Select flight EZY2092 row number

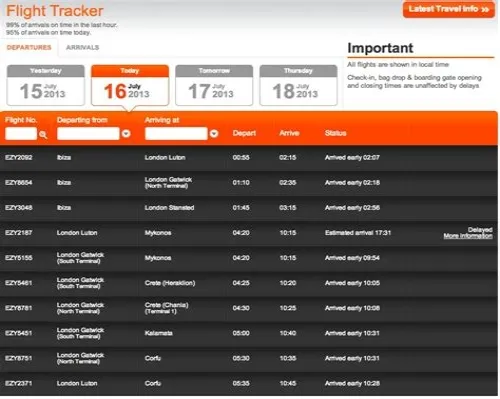point(19,157)
